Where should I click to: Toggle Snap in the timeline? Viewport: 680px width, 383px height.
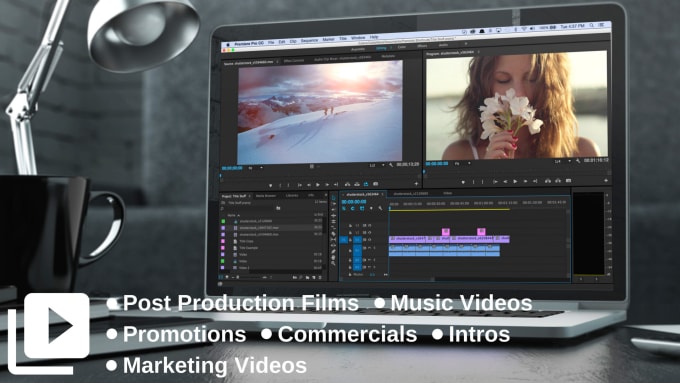(353, 208)
